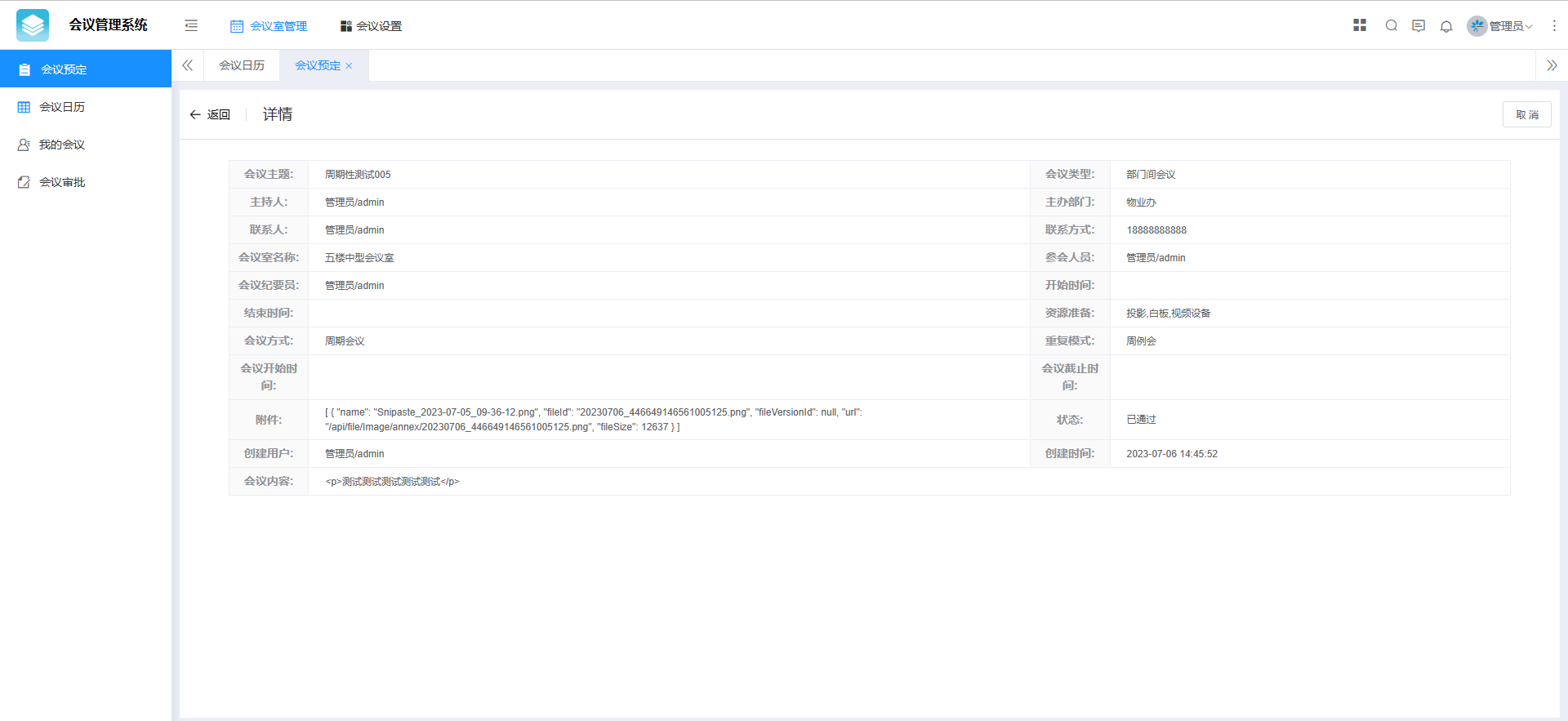The height and width of the screenshot is (721, 1568).
Task: Click the 取消 button
Action: (x=1526, y=114)
